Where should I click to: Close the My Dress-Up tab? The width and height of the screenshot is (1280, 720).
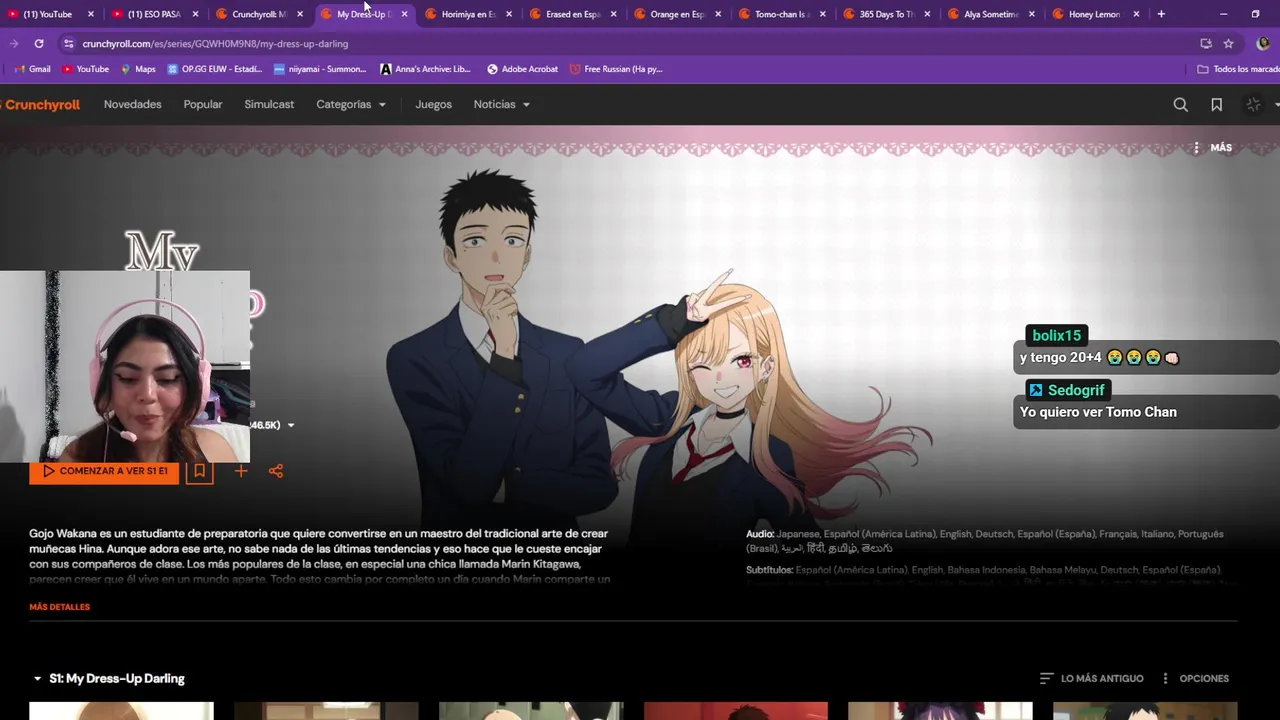coord(404,14)
